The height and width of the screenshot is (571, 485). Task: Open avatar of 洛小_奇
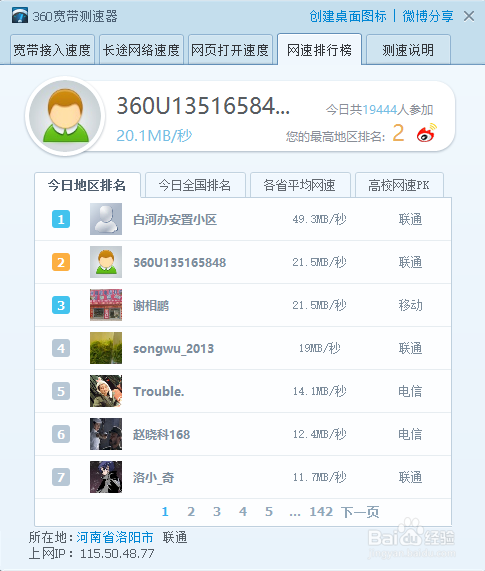pyautogui.click(x=106, y=477)
